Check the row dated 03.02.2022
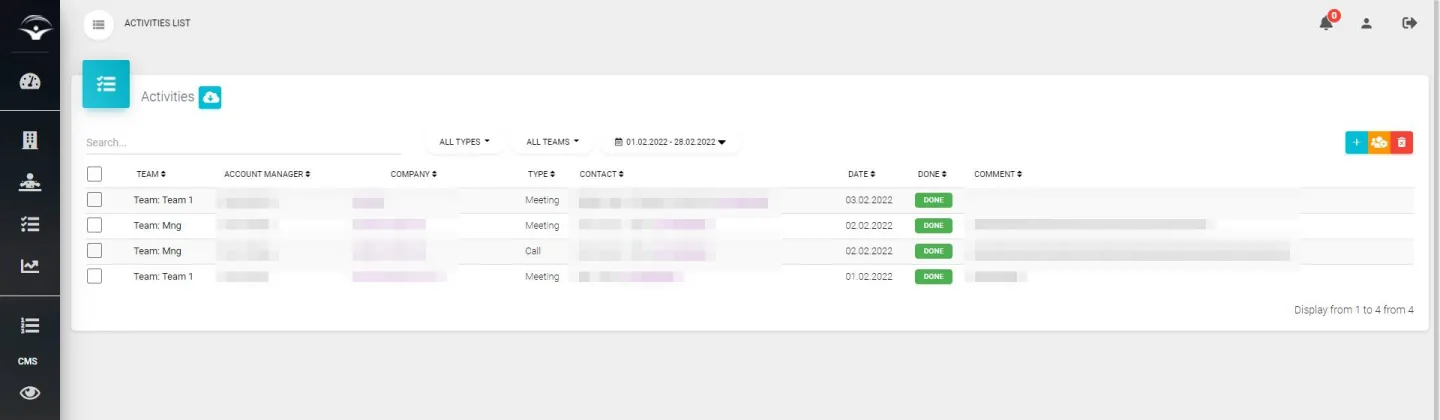 (x=95, y=200)
